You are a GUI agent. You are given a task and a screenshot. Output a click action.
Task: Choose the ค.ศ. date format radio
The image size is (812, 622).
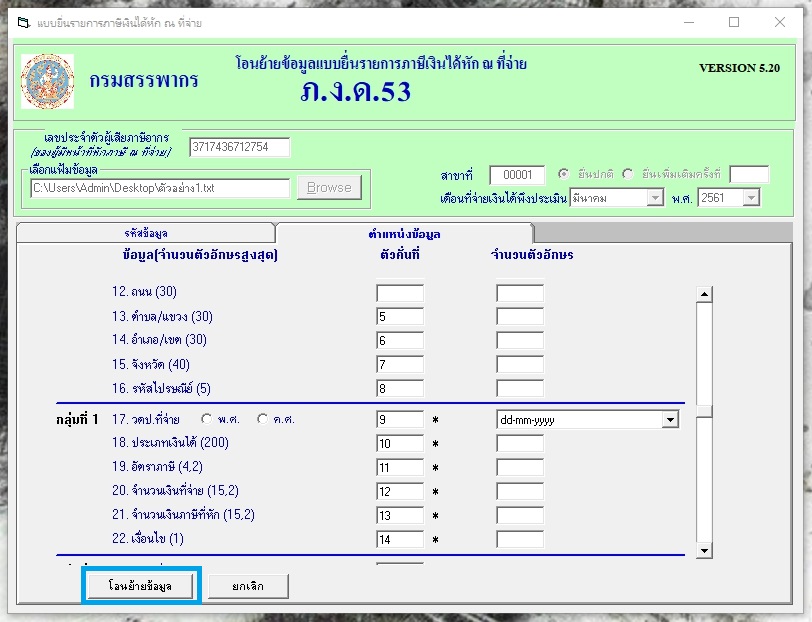[x=263, y=418]
